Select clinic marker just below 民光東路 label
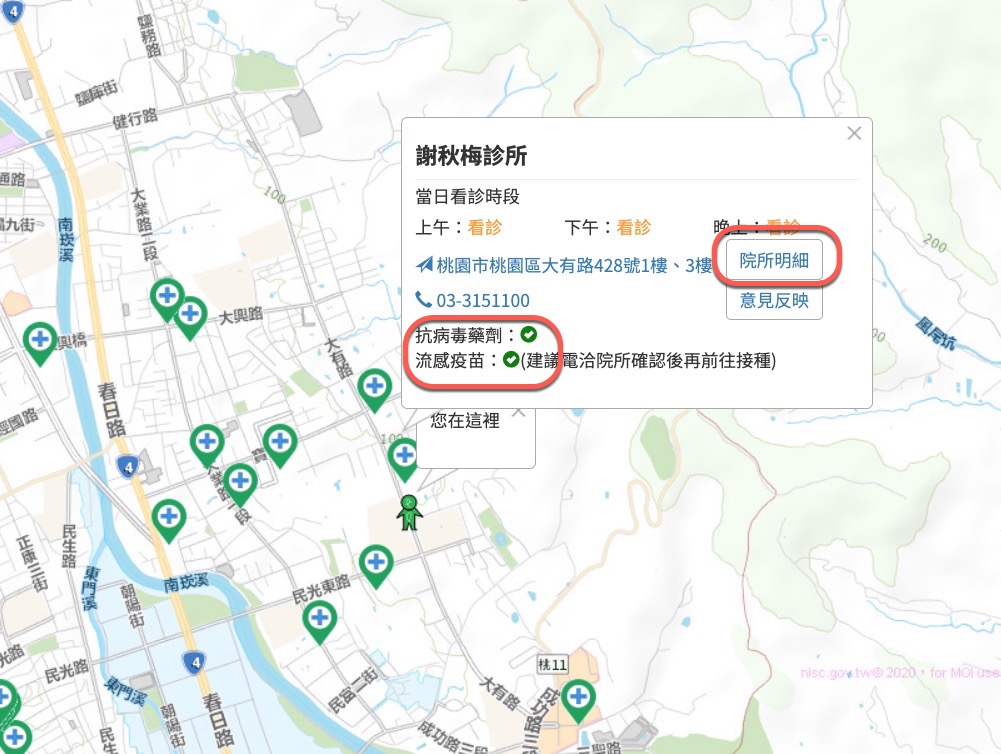 point(320,621)
